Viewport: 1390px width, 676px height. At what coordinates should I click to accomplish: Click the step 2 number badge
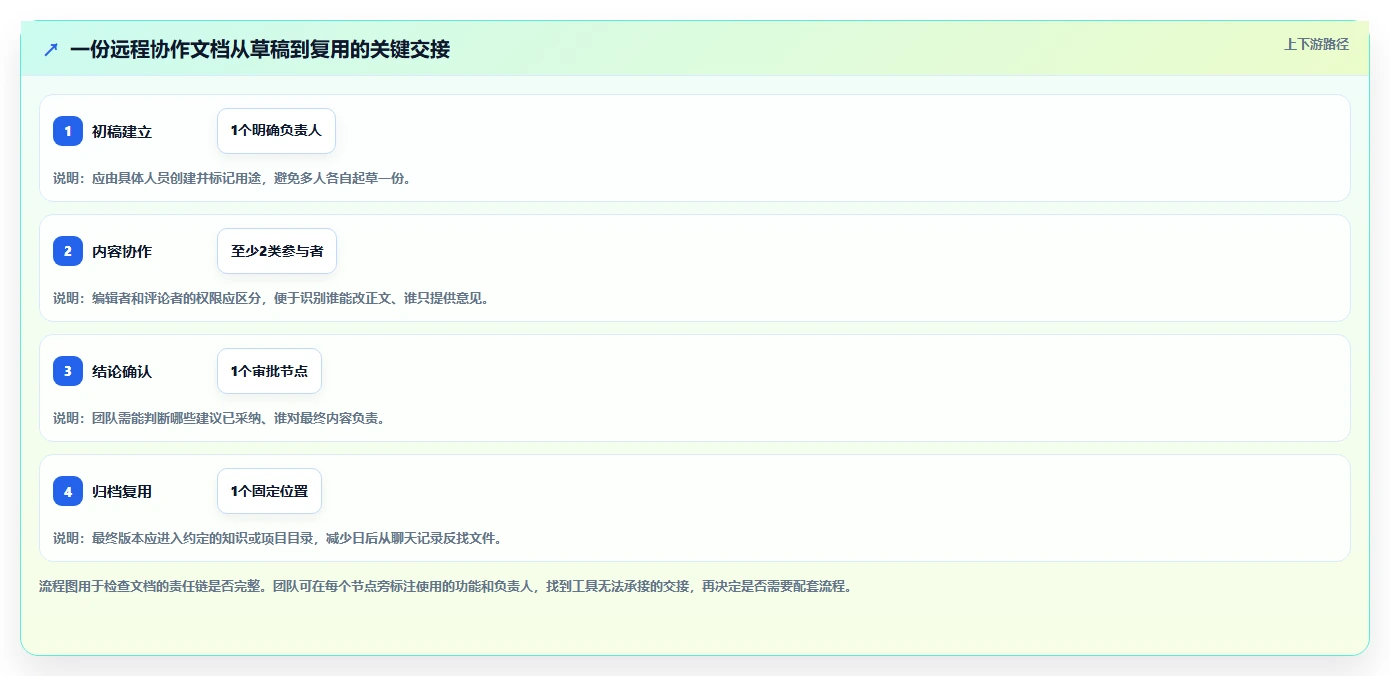coord(68,251)
